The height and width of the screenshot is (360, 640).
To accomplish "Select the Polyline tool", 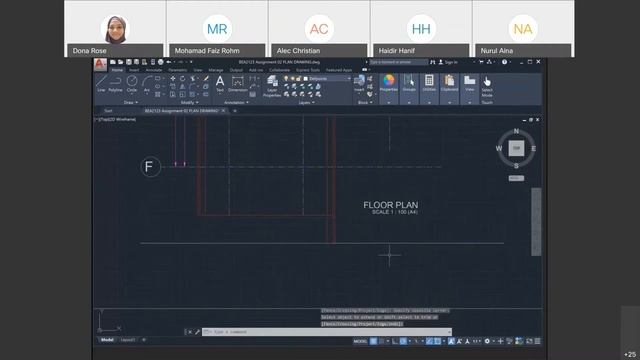I will 116,83.
